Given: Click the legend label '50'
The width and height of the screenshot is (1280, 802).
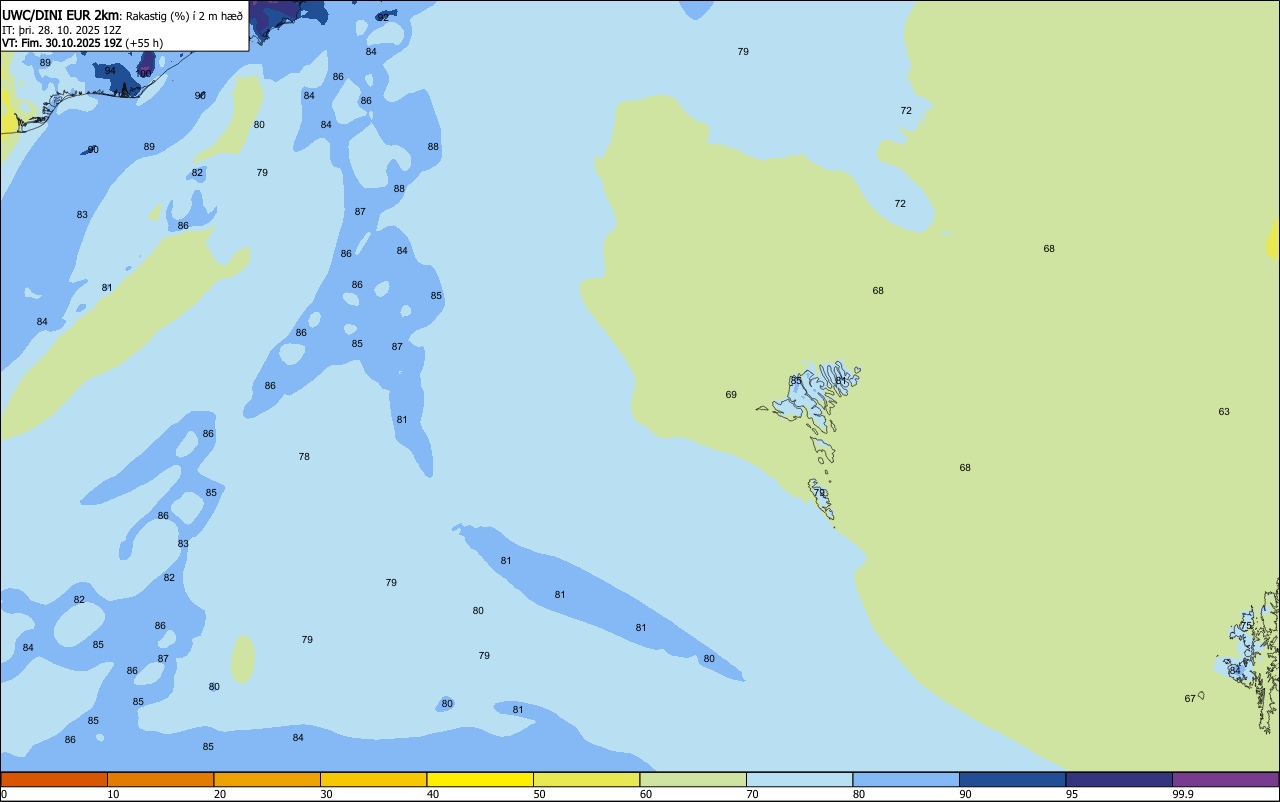Looking at the screenshot, I should [x=540, y=794].
